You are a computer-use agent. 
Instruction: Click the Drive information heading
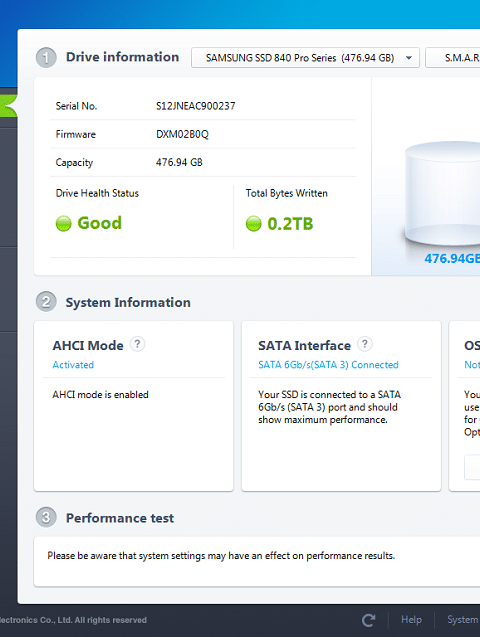pyautogui.click(x=122, y=57)
